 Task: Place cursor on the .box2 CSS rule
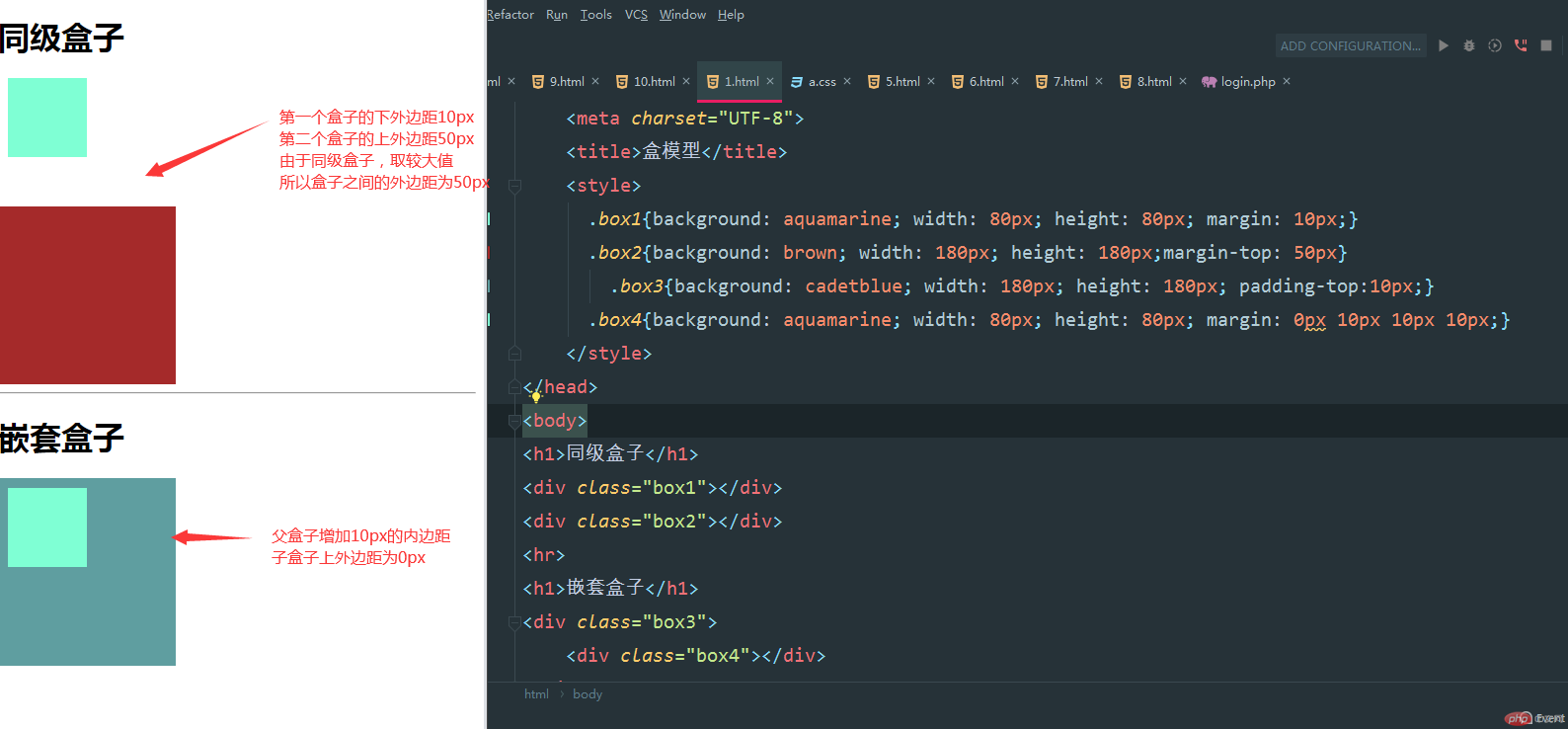pyautogui.click(x=968, y=253)
